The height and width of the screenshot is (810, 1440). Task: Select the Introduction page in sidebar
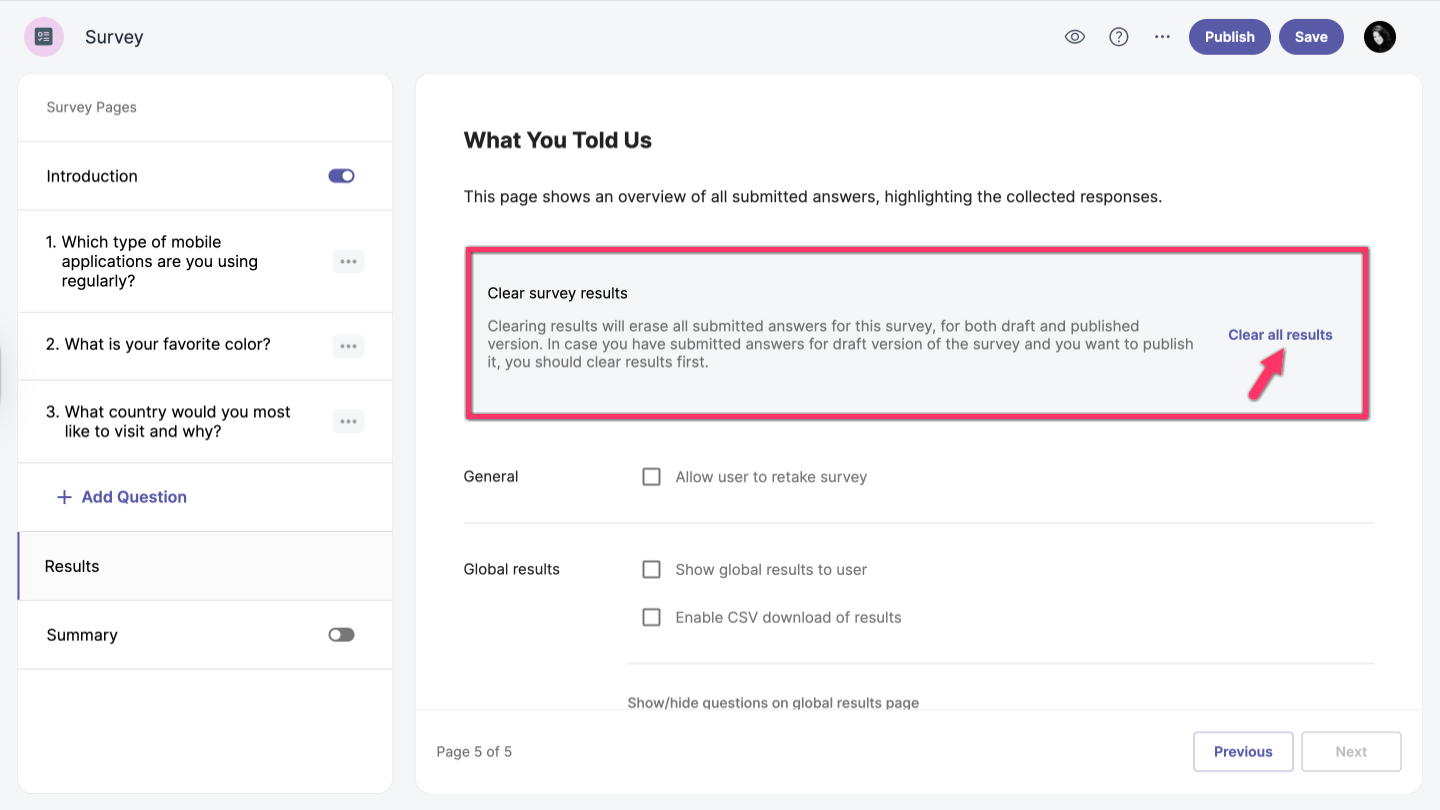click(92, 176)
